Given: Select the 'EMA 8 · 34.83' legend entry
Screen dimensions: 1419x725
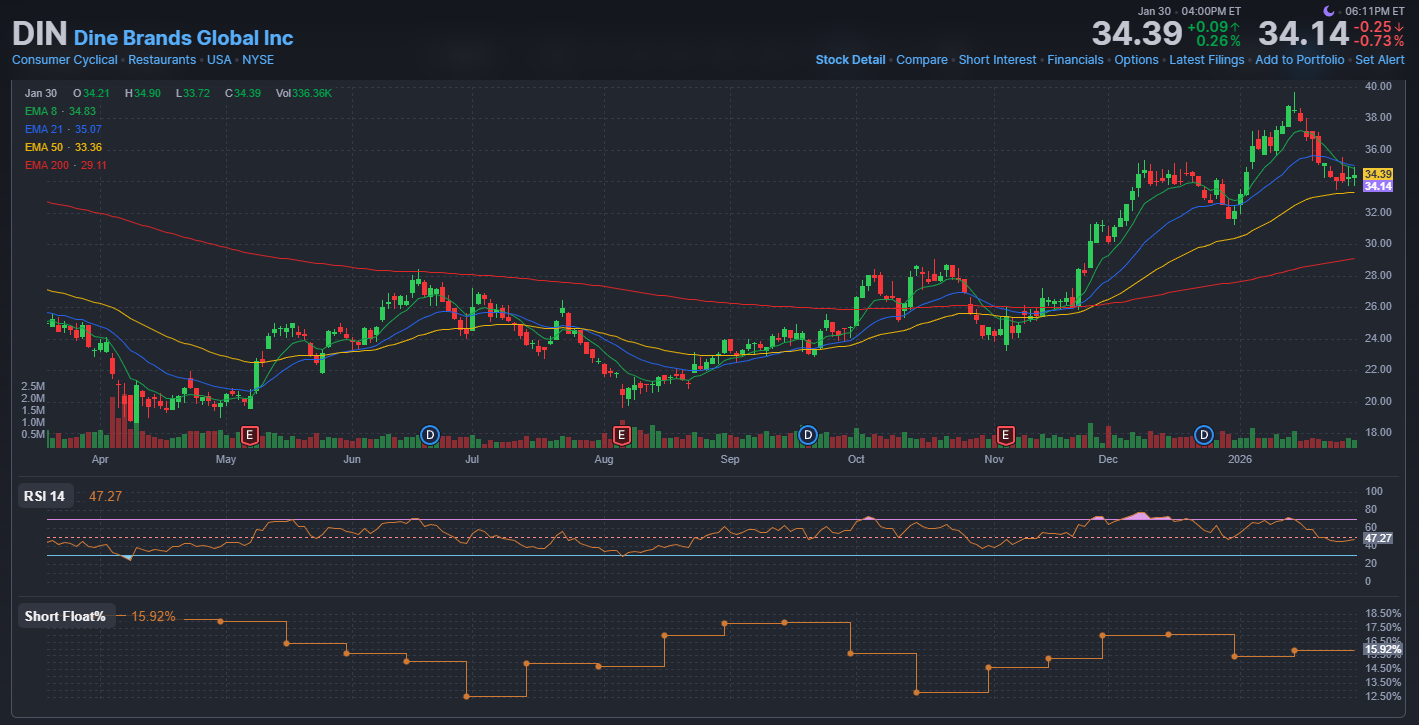Looking at the screenshot, I should pos(60,111).
